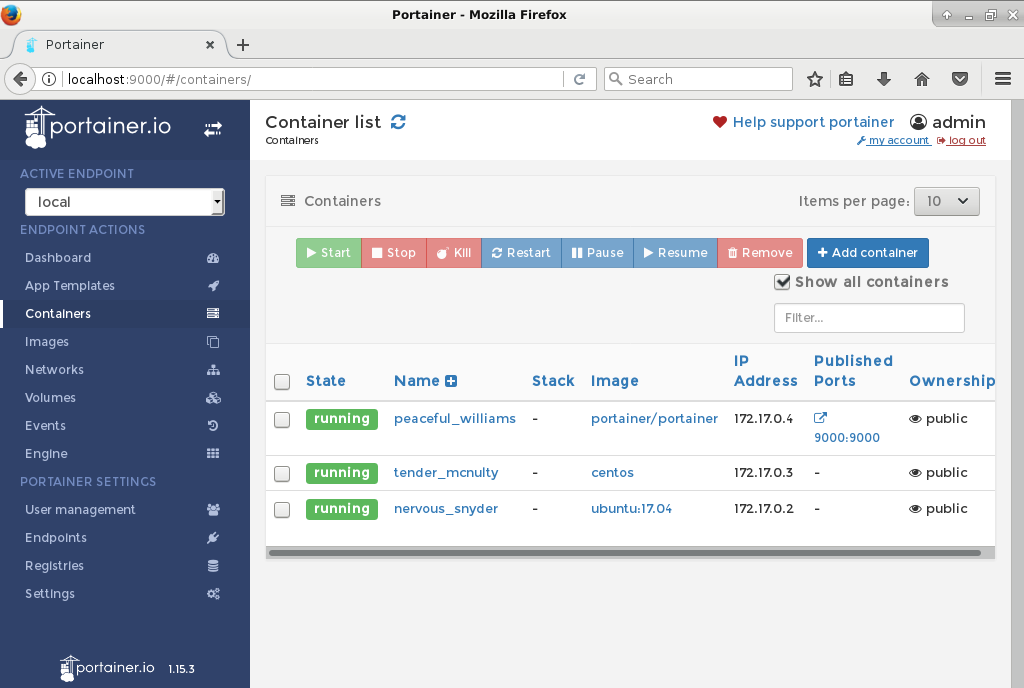Open Firefox downloads arrow icon
The image size is (1024, 688).
[884, 79]
